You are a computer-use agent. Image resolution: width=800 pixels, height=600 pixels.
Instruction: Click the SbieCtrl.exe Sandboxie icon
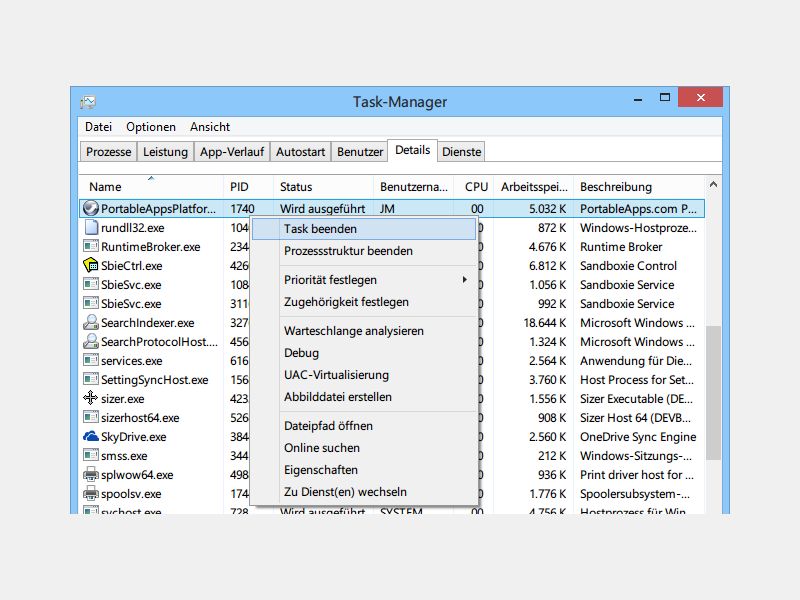(x=91, y=265)
